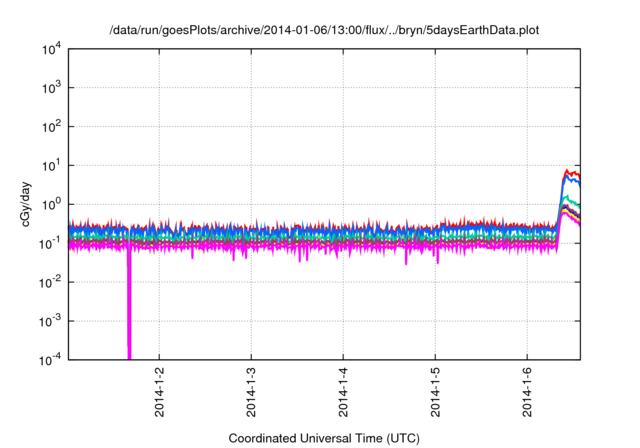Click the 10^-3 y-axis tick label
This screenshot has height=448, width=640.
pos(49,322)
